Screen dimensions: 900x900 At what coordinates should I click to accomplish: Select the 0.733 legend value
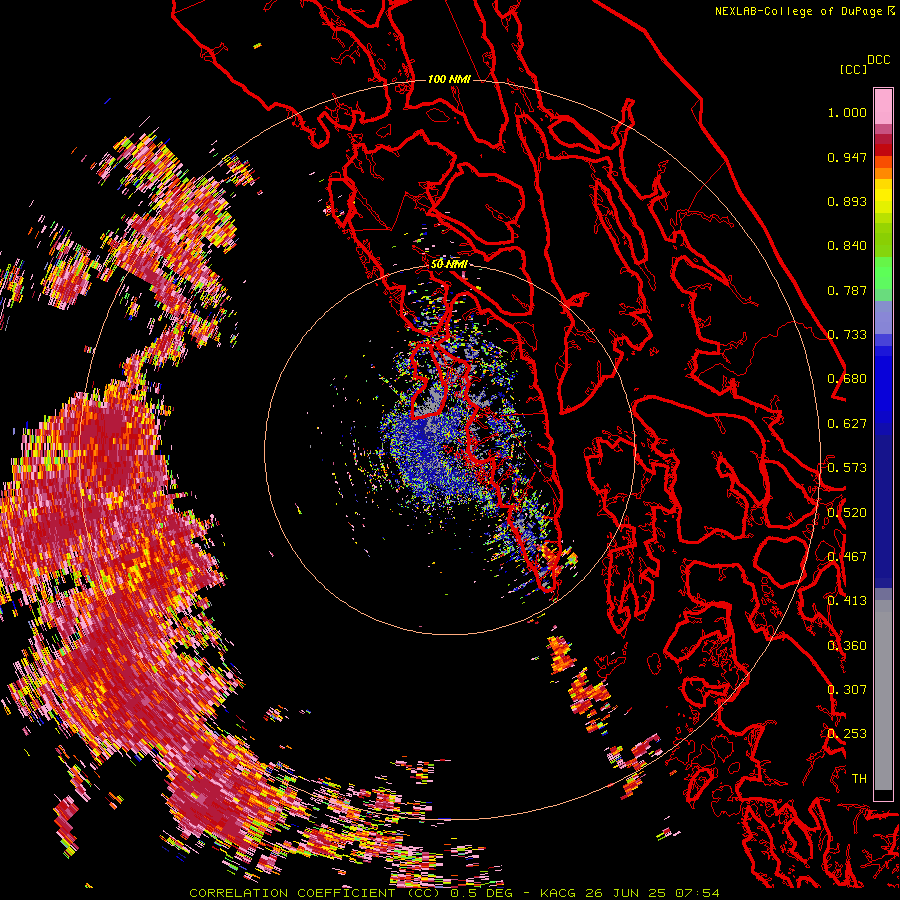(847, 335)
